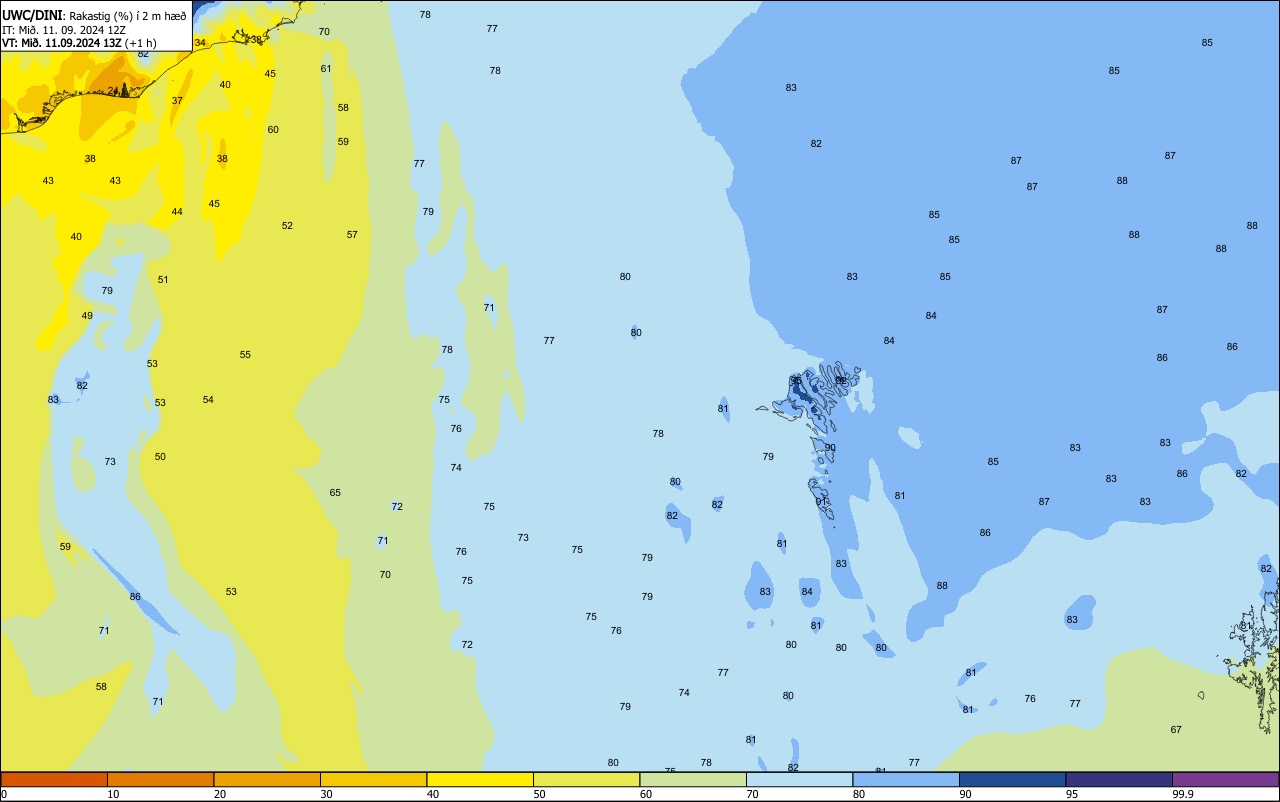Click the map humidity value '52'

coord(287,226)
